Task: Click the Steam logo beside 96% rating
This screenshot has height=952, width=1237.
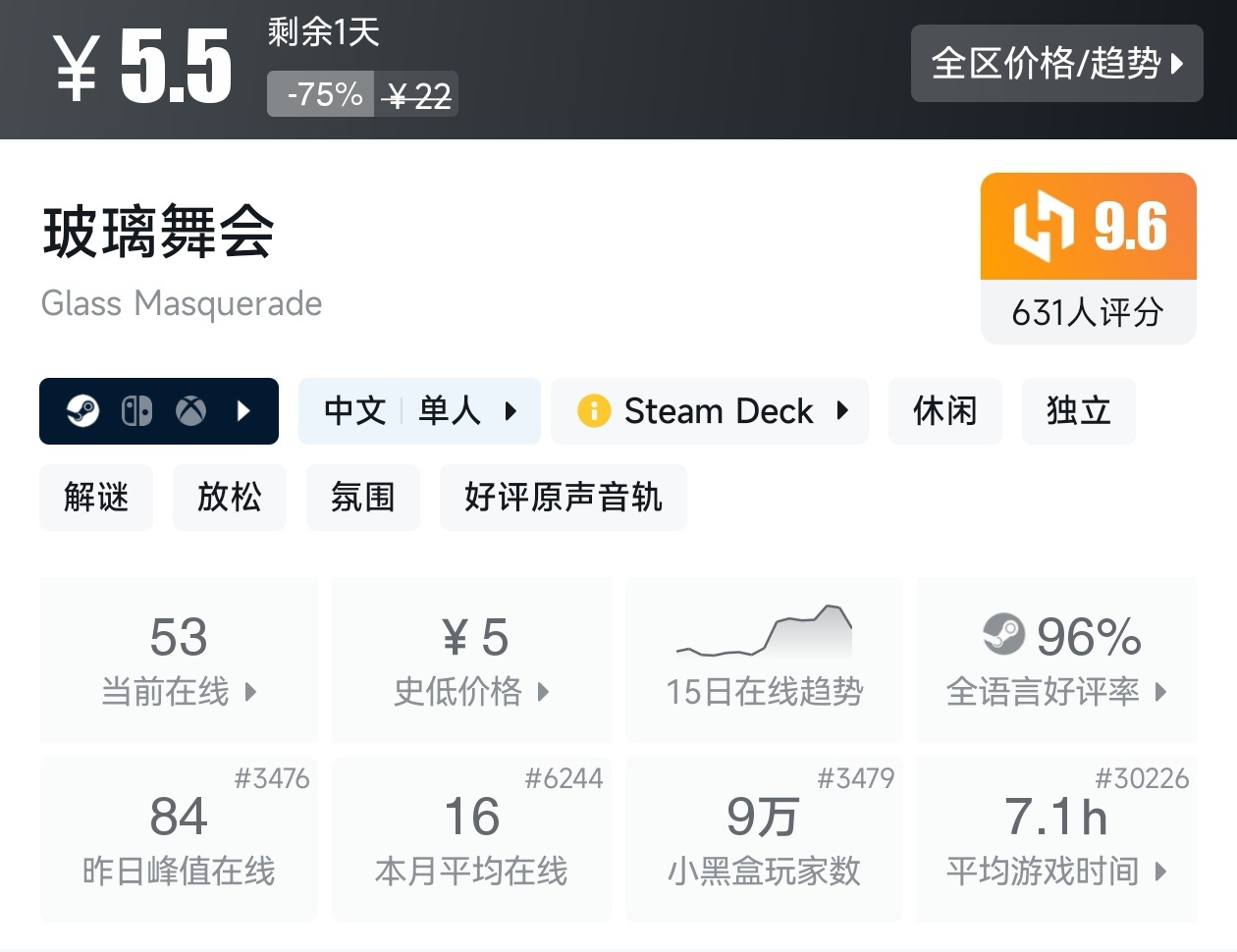Action: pyautogui.click(x=1003, y=634)
